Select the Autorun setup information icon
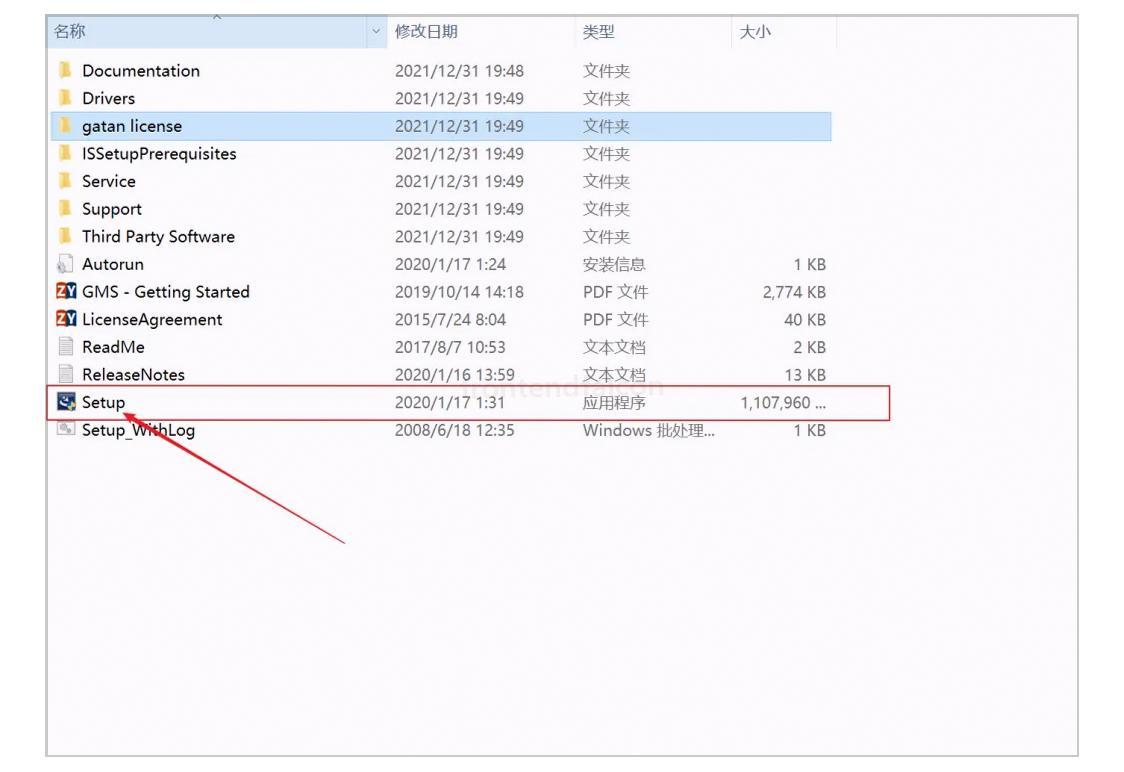 [65, 264]
